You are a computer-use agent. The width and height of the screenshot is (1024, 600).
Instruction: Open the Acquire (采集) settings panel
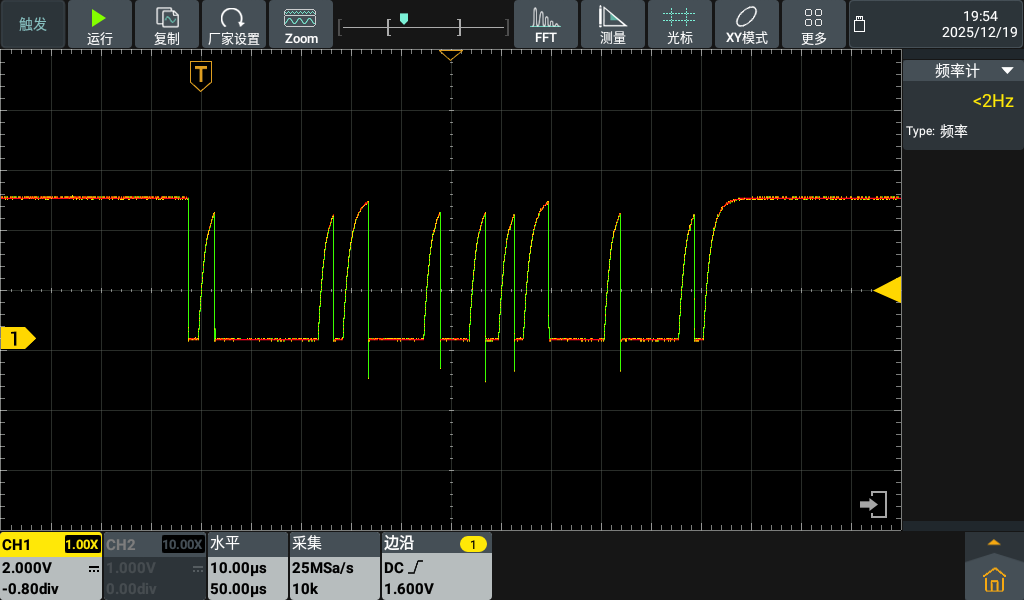click(x=331, y=566)
